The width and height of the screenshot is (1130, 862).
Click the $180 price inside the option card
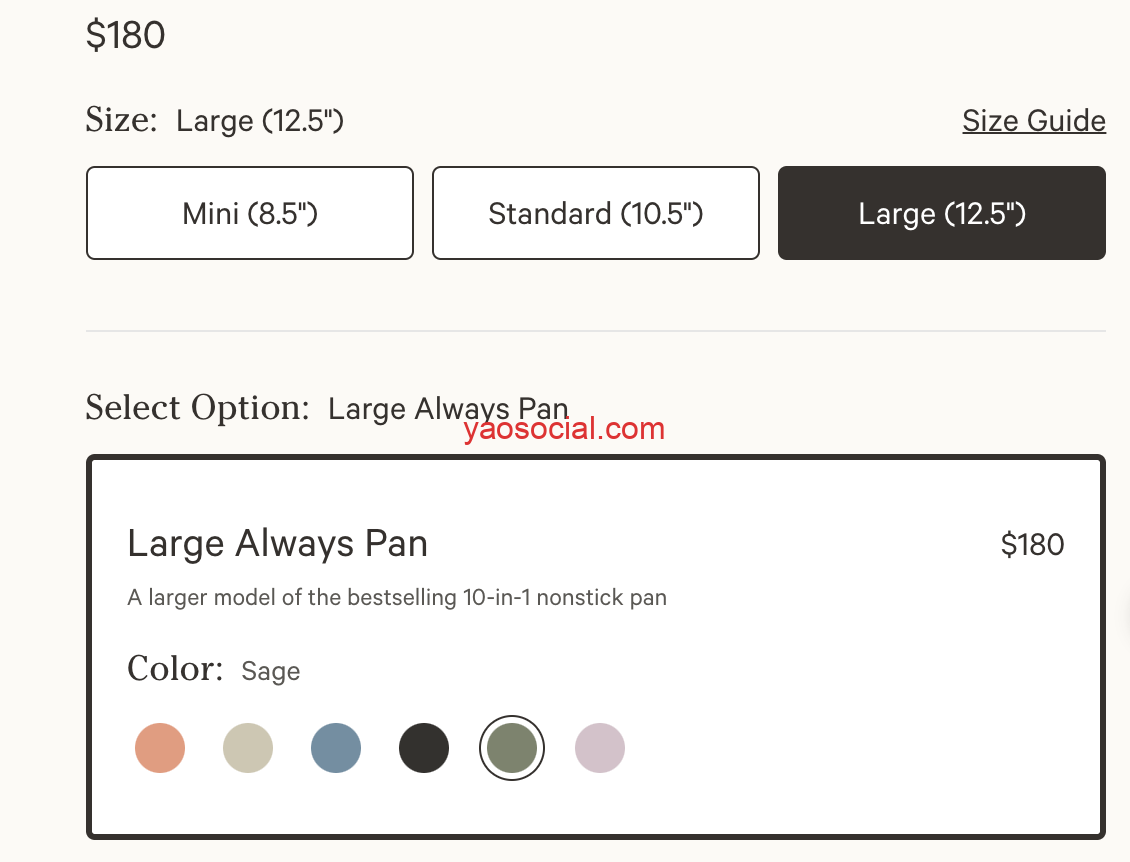(1032, 545)
